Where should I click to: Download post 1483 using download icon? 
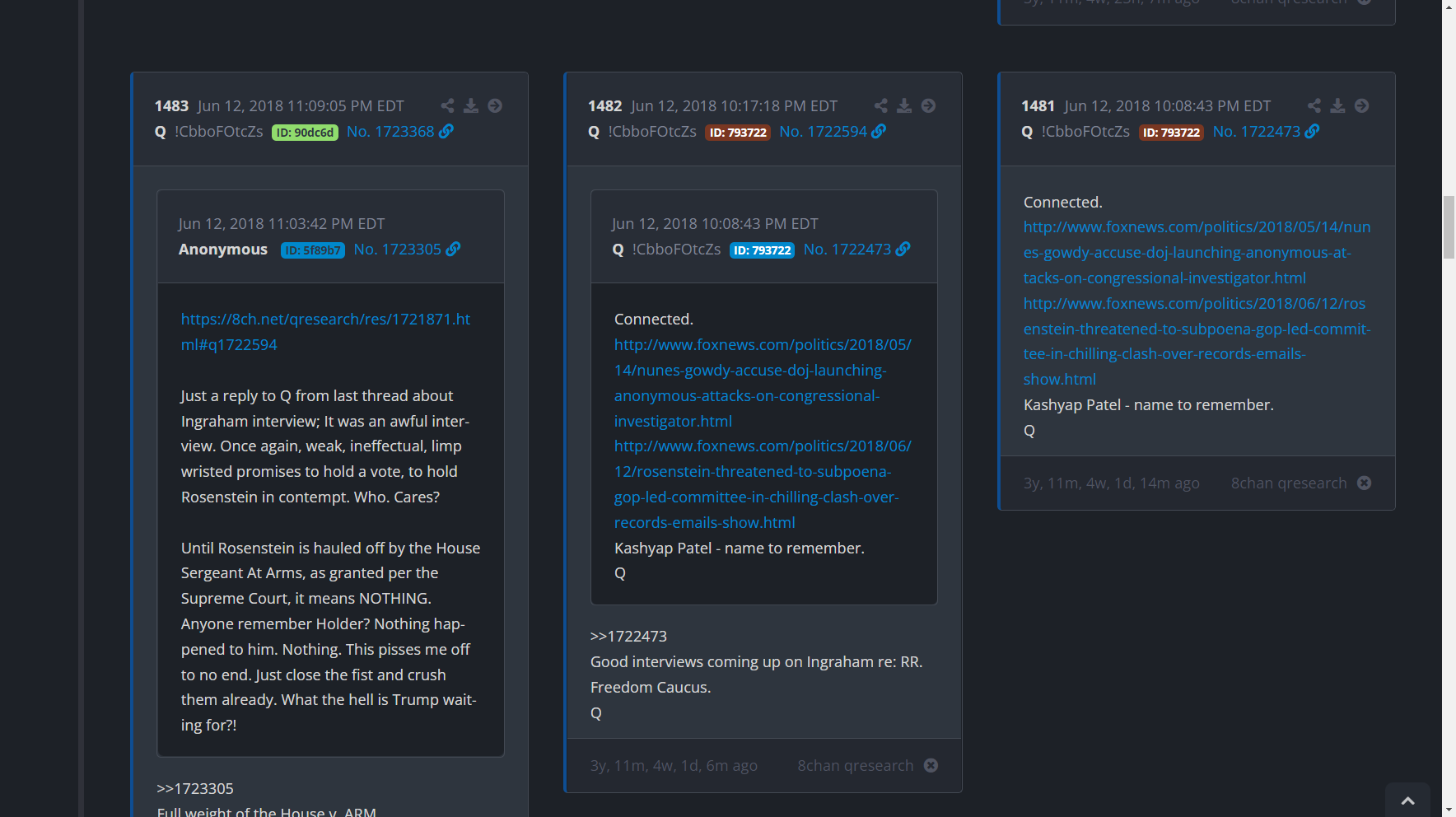point(471,105)
